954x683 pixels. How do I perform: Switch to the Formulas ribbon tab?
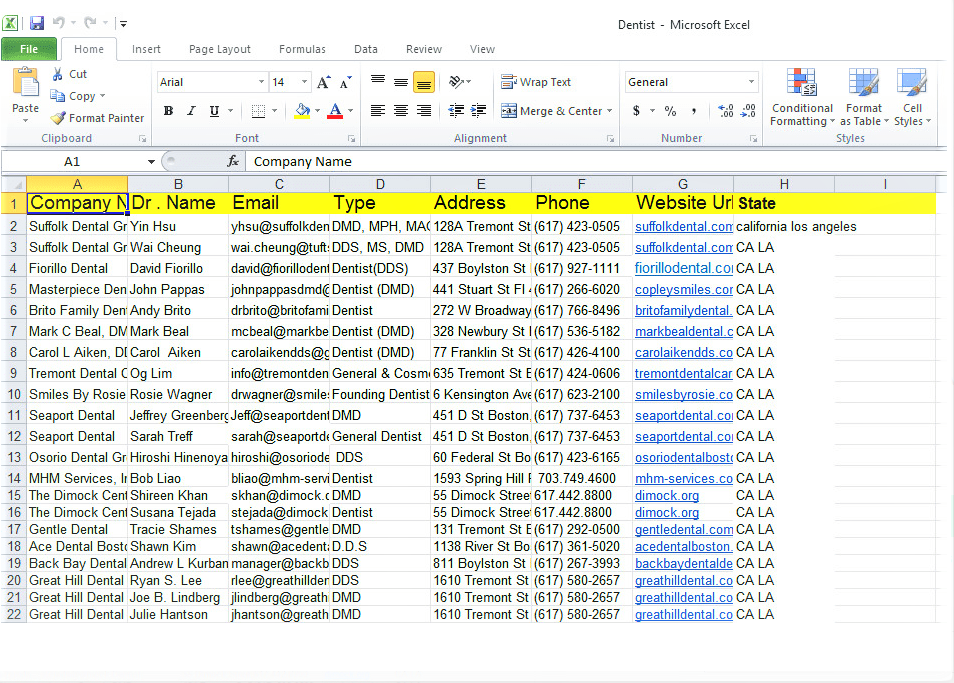click(x=302, y=48)
